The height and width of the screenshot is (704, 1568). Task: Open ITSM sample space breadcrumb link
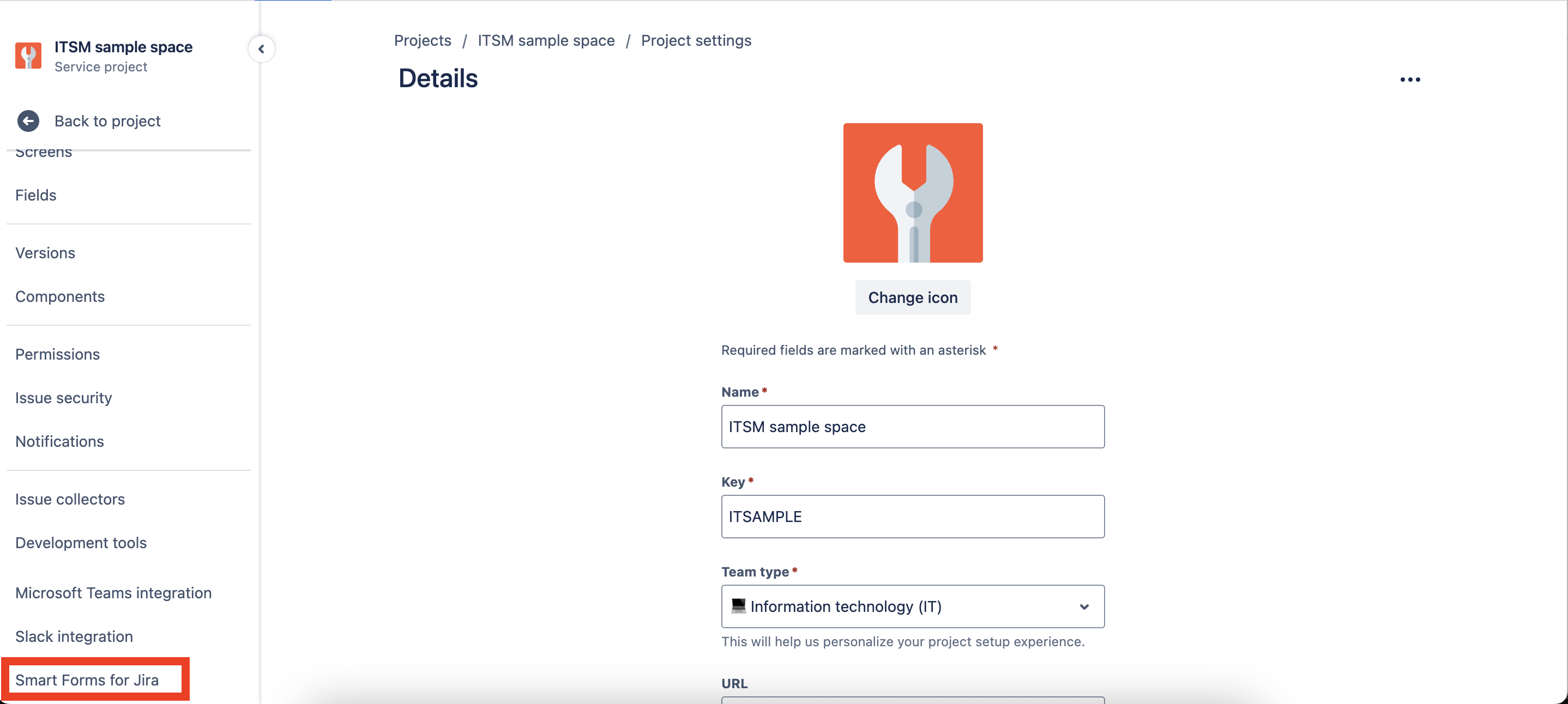coord(545,41)
